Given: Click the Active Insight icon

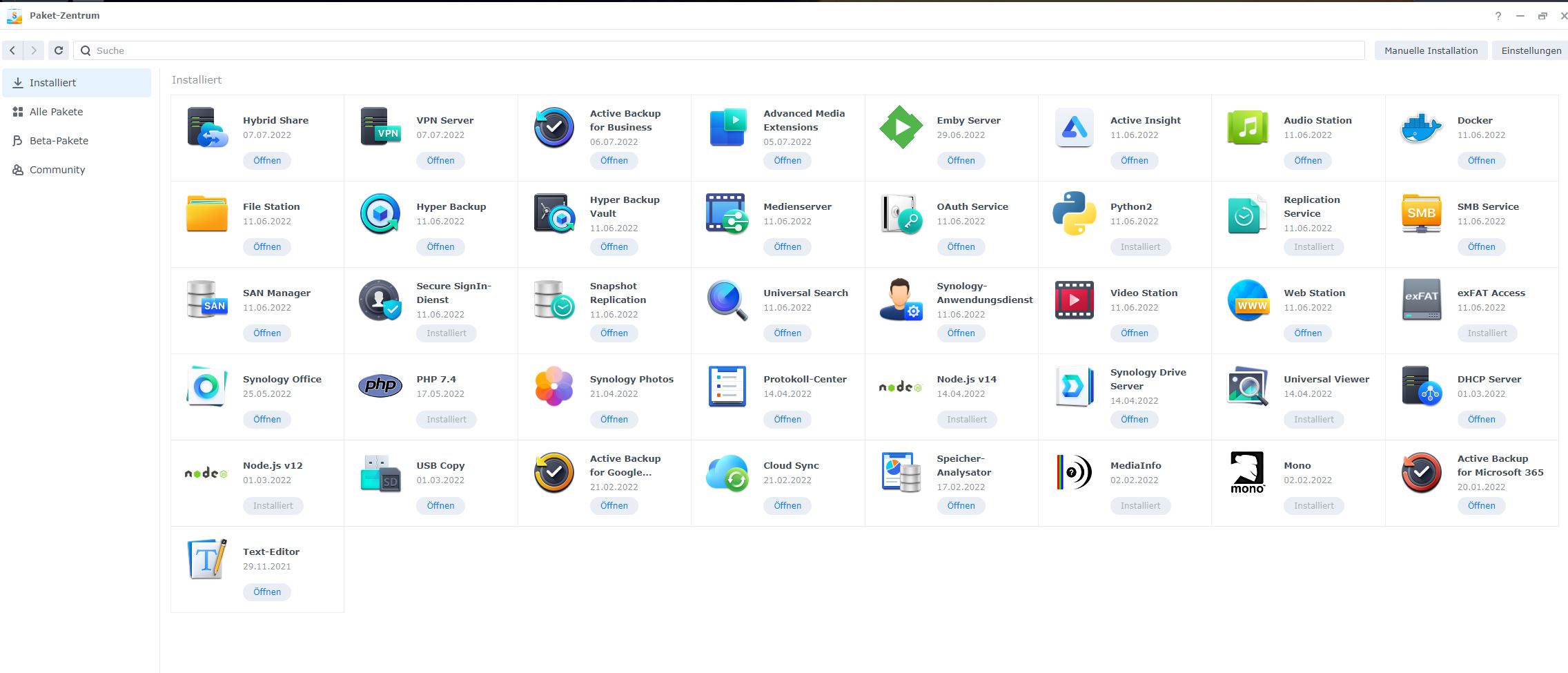Looking at the screenshot, I should [1075, 127].
